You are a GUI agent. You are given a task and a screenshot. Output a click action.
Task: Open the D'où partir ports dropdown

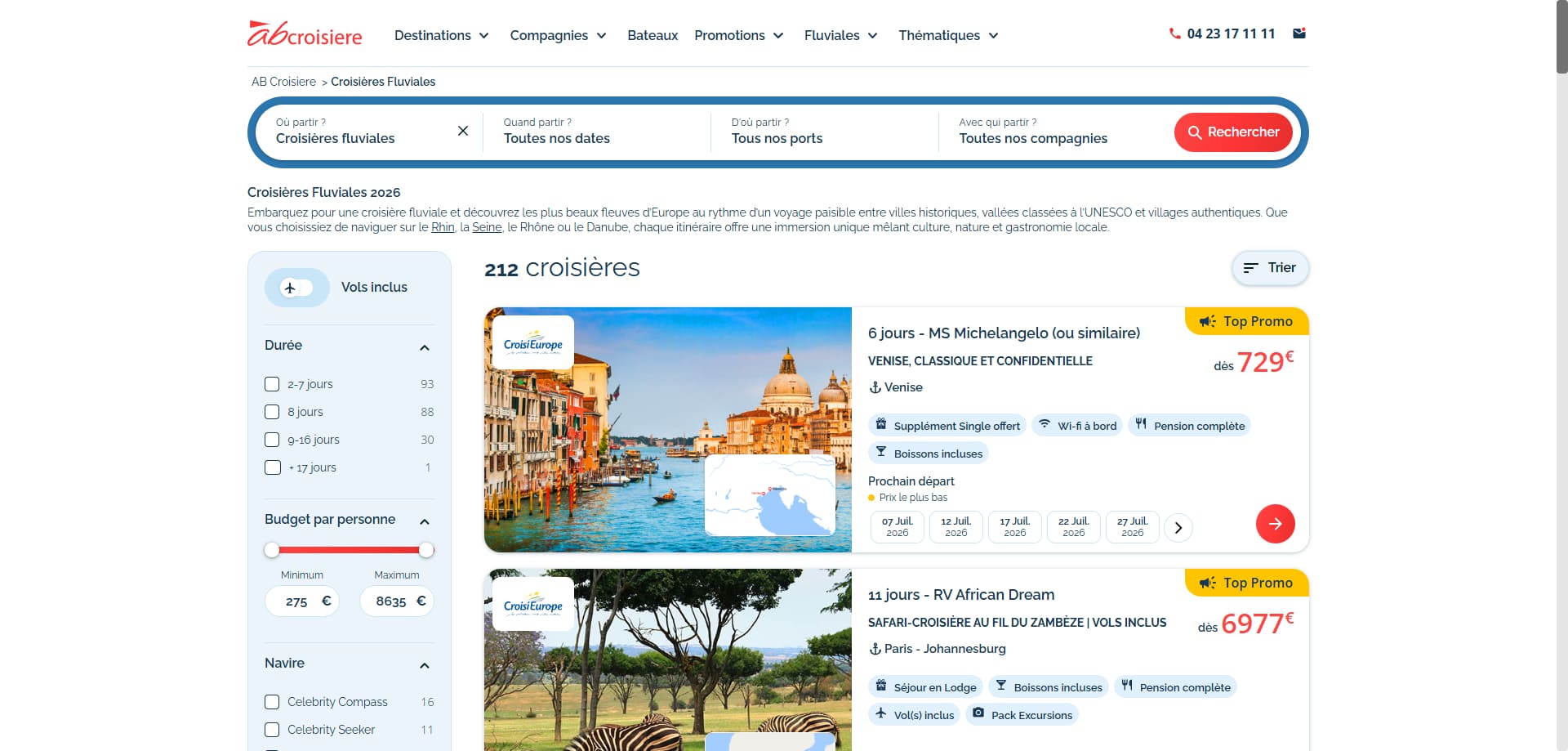[824, 132]
